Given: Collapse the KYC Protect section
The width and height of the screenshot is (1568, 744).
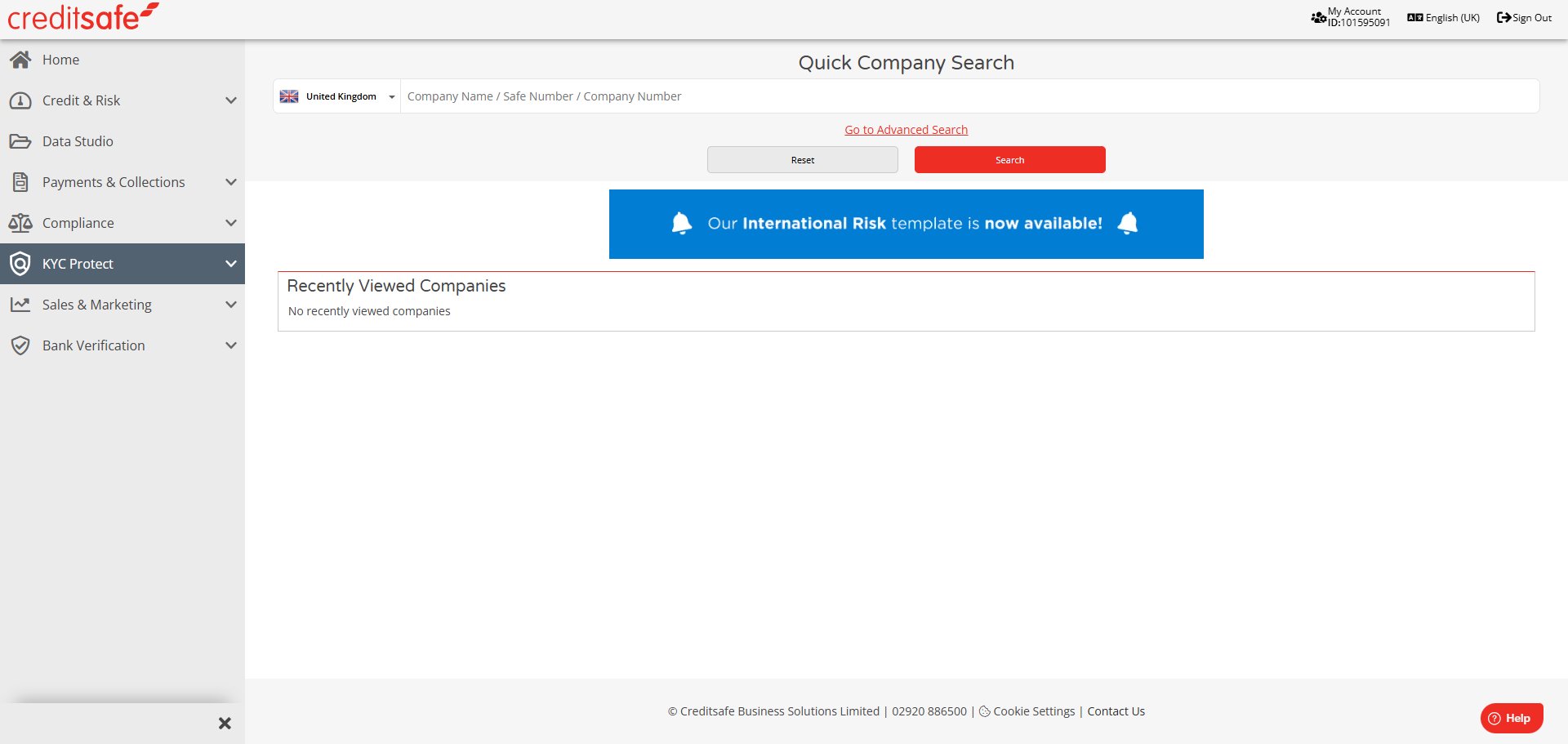Looking at the screenshot, I should click(231, 264).
